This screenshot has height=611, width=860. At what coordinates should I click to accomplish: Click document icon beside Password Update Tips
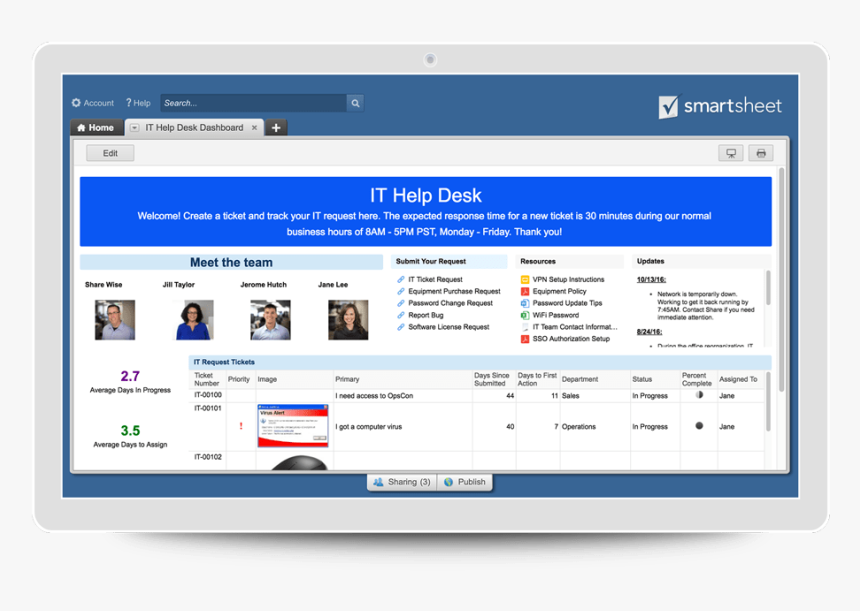point(525,303)
